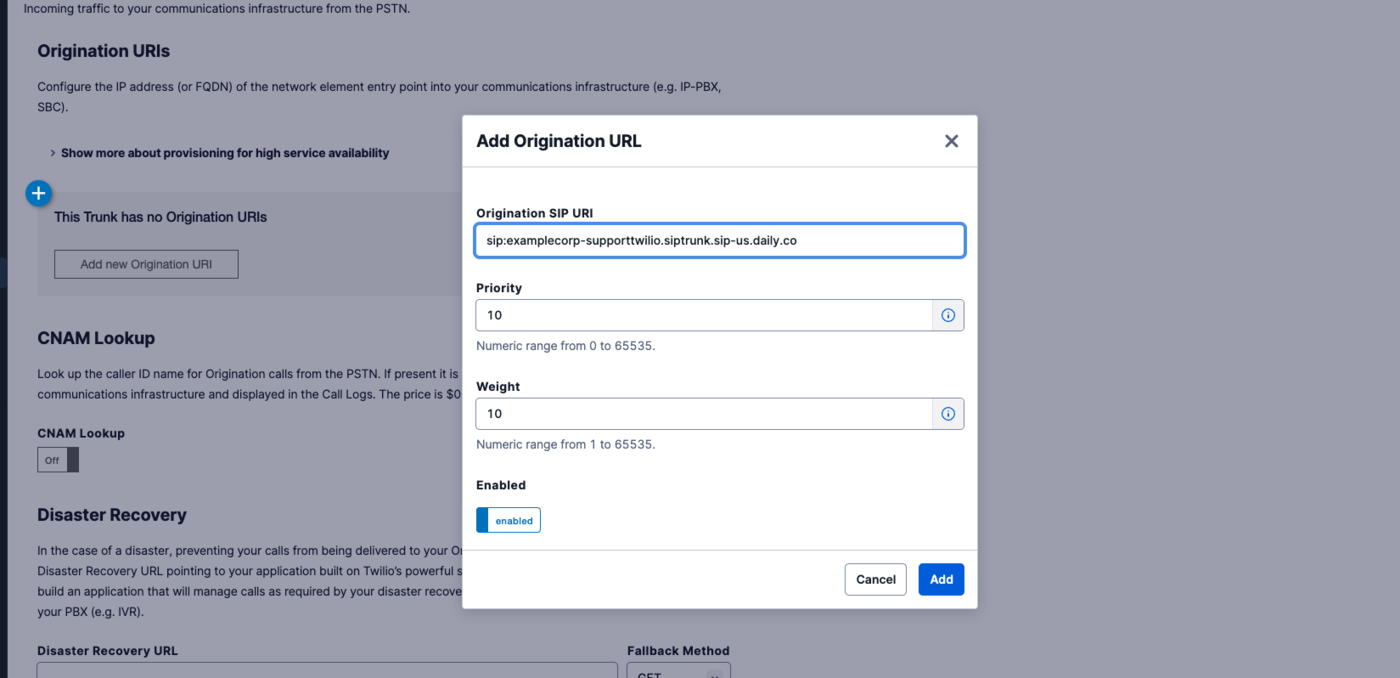Click the Priority input field
This screenshot has width=1400, height=678.
point(704,315)
